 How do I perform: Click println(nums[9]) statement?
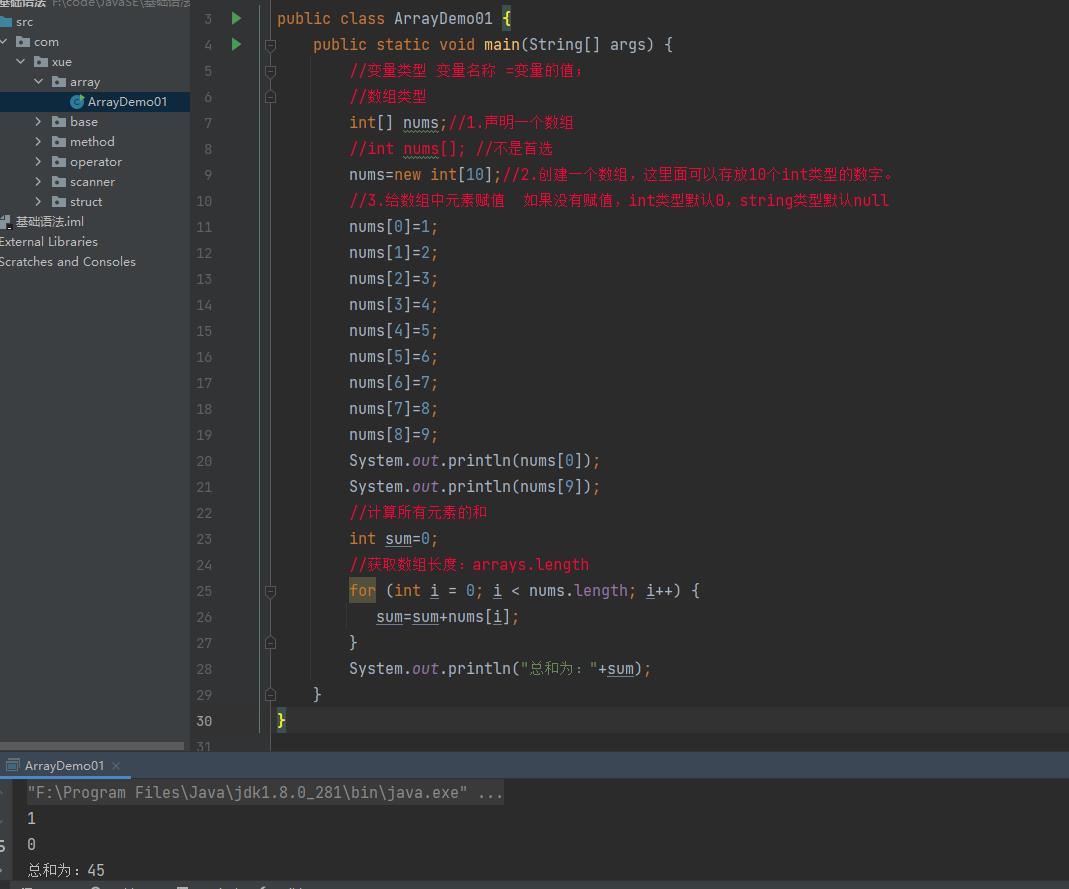[x=475, y=487]
